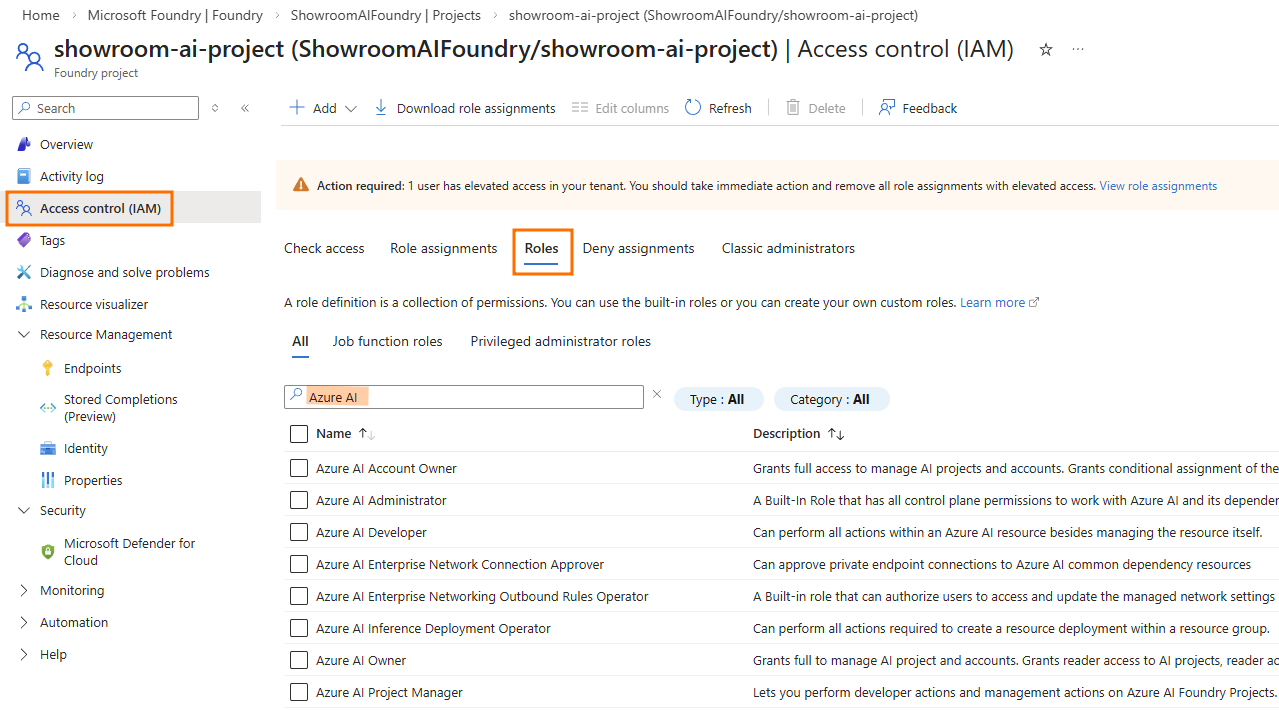Select the Privileged administrator roles tab

[x=560, y=341]
